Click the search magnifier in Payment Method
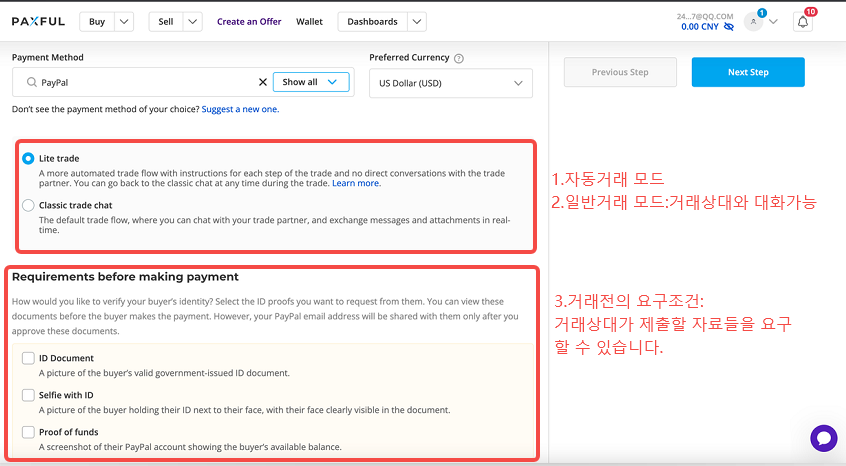The height and width of the screenshot is (466, 846). (x=32, y=82)
